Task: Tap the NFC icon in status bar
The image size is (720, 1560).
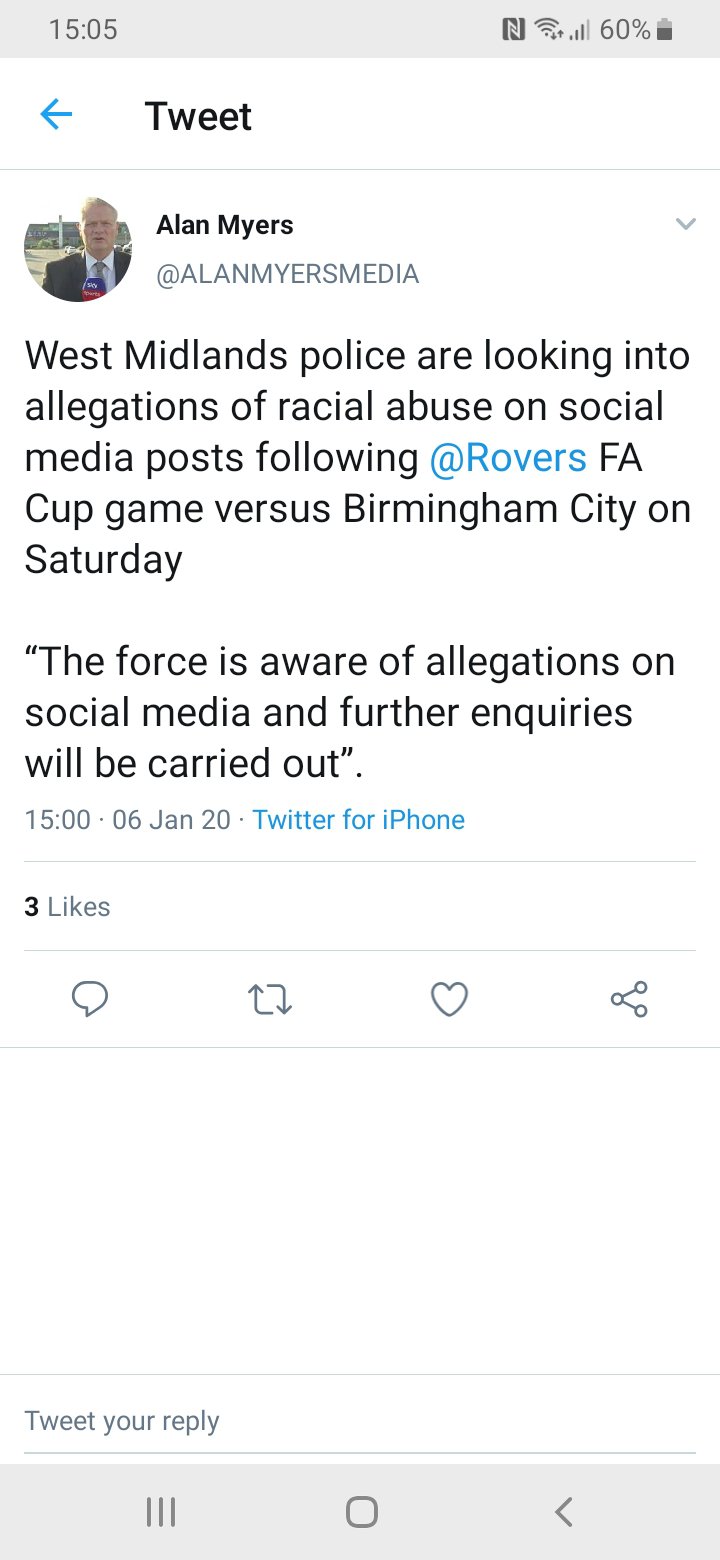Action: tap(513, 31)
